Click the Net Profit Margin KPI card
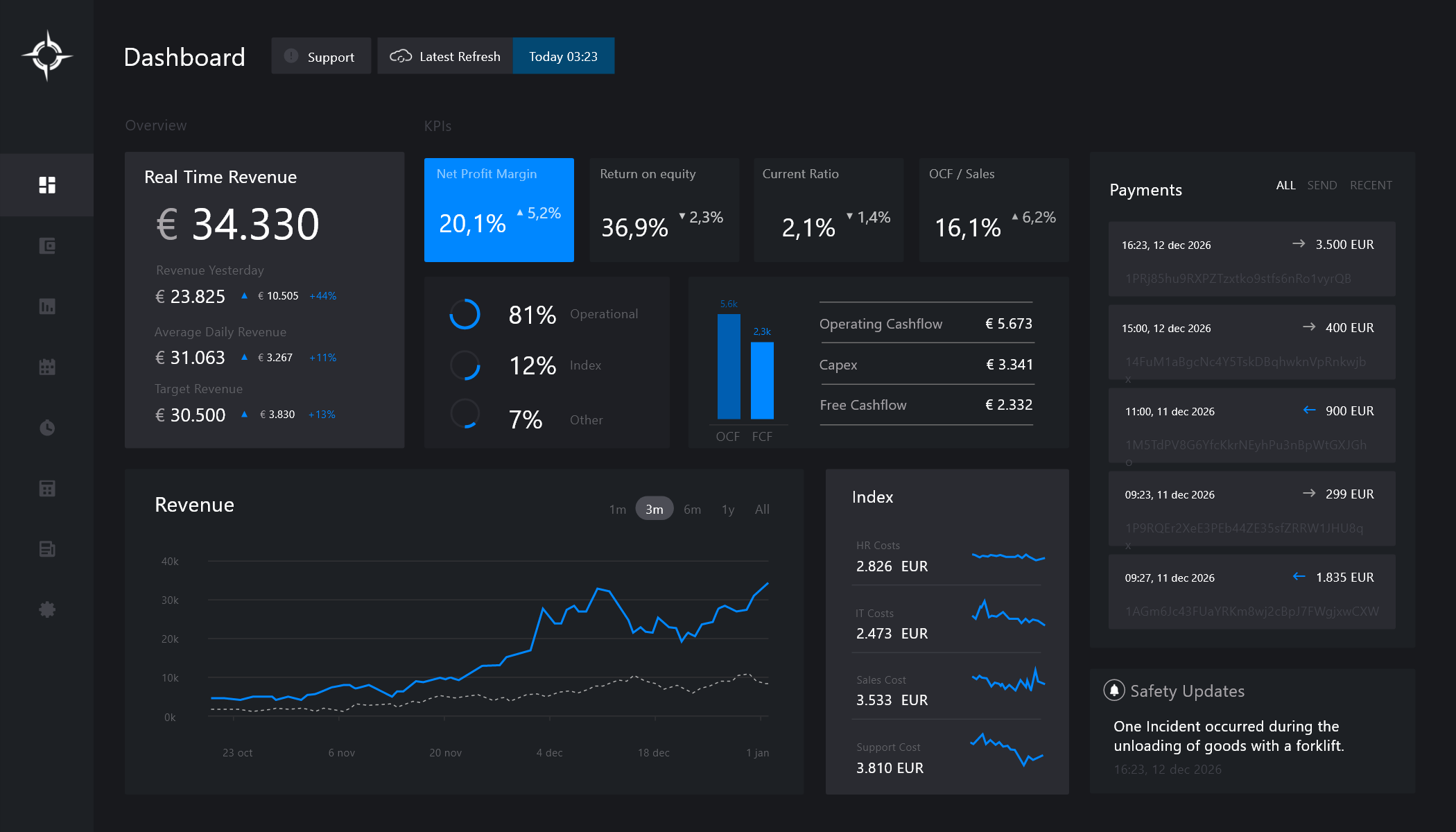 499,209
